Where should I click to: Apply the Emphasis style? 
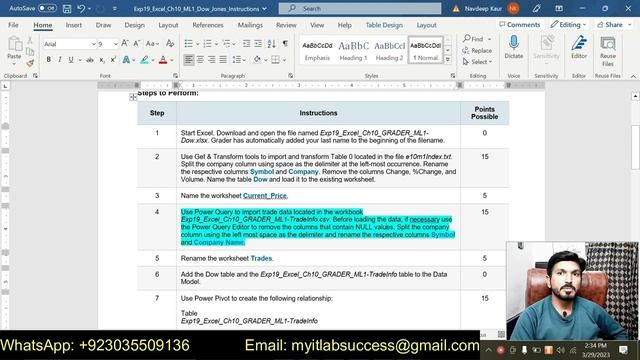[x=317, y=51]
